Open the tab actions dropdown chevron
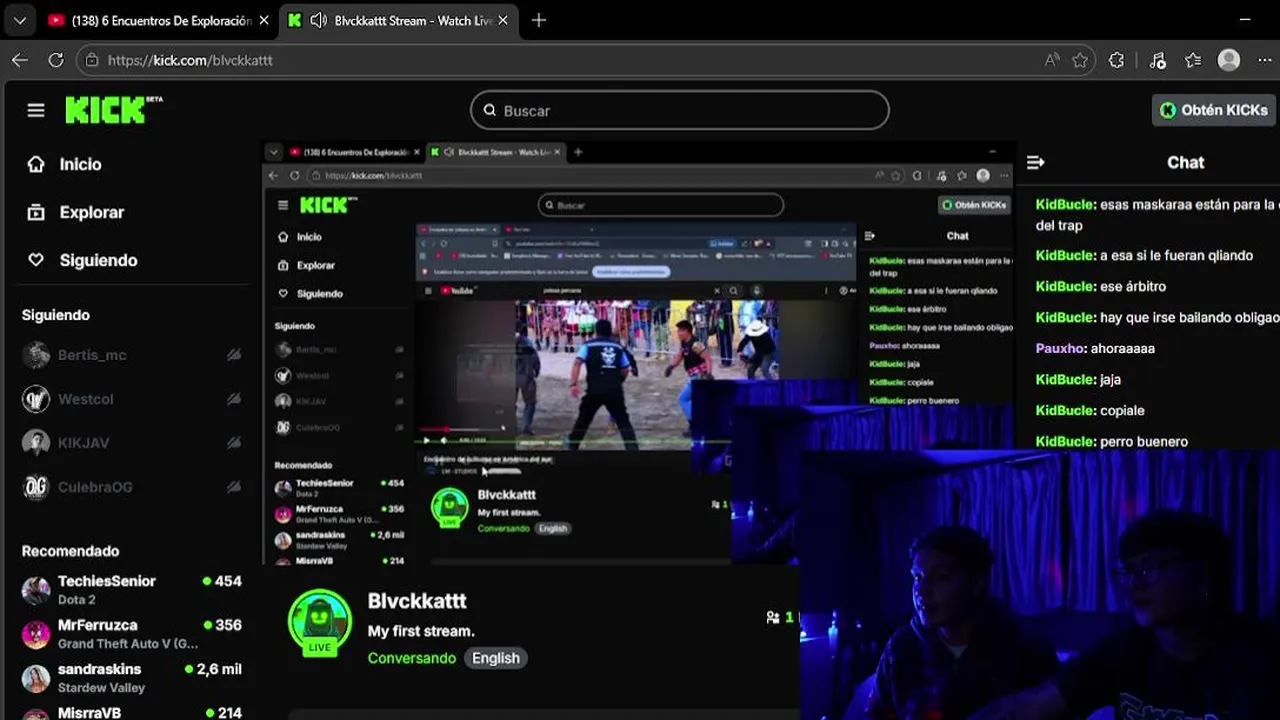 pos(20,20)
